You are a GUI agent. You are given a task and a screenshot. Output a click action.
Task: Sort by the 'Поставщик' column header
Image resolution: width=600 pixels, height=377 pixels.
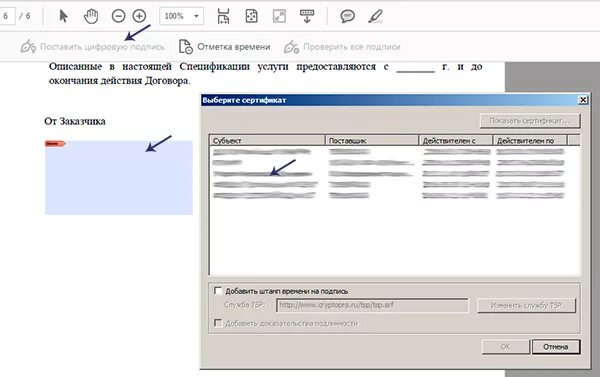click(x=372, y=140)
